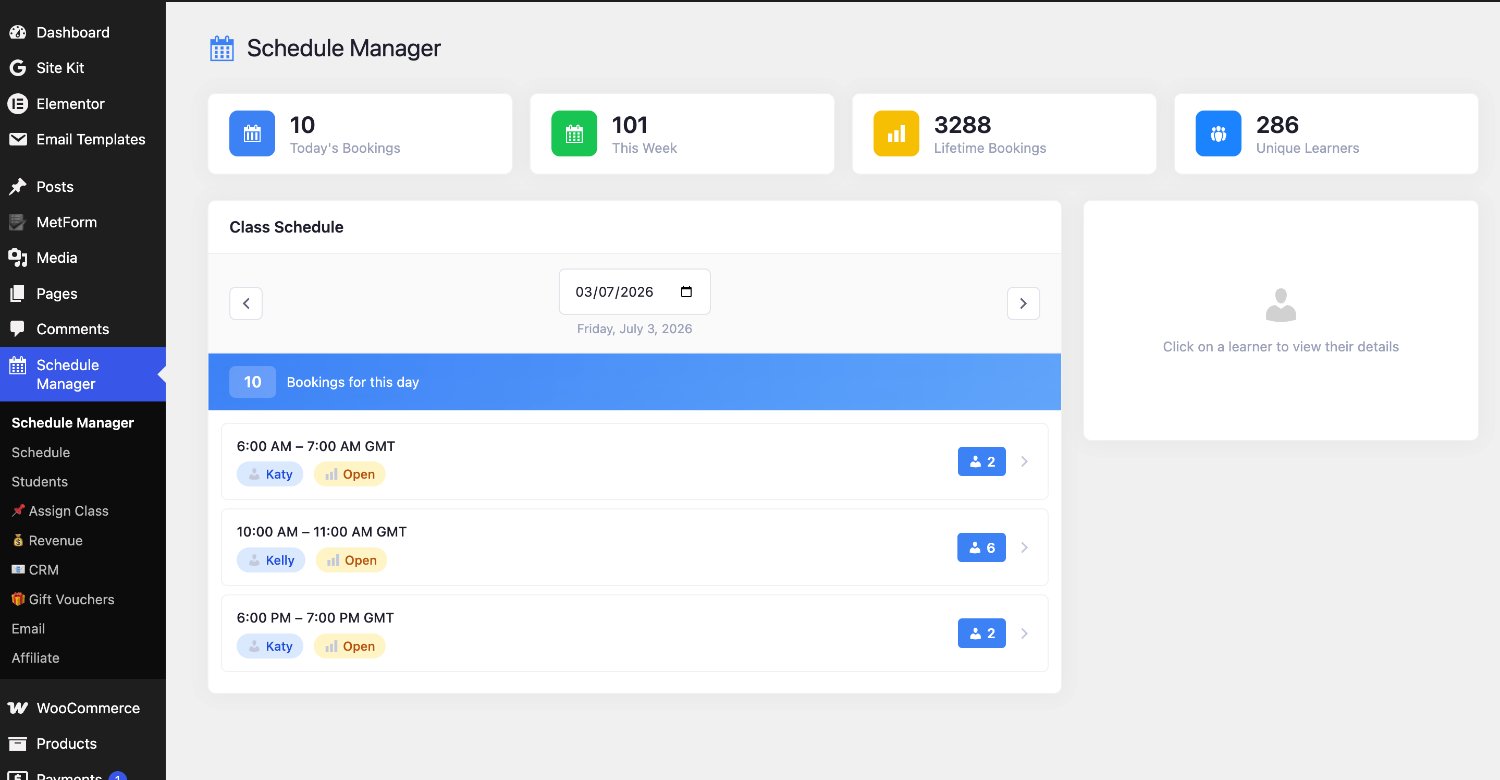The width and height of the screenshot is (1500, 780).
Task: Open the CRM submenu link
Action: 35,570
